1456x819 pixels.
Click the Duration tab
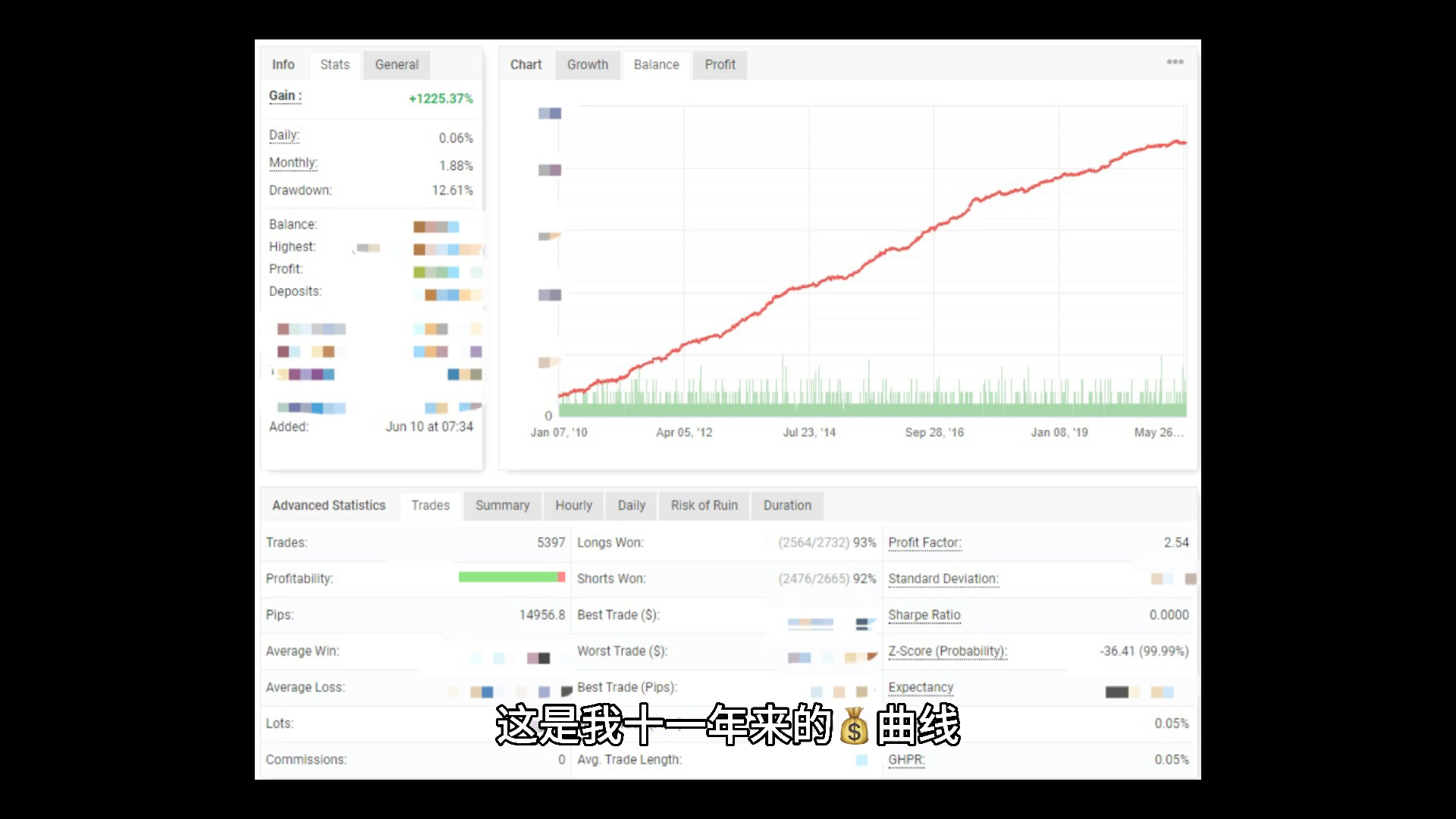[787, 505]
